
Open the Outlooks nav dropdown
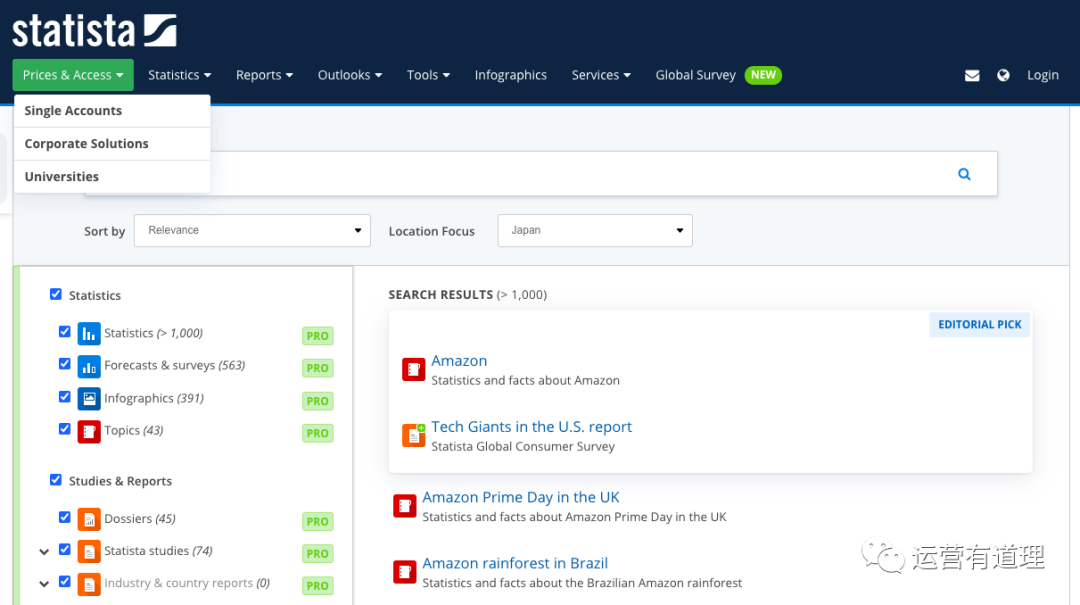point(350,75)
